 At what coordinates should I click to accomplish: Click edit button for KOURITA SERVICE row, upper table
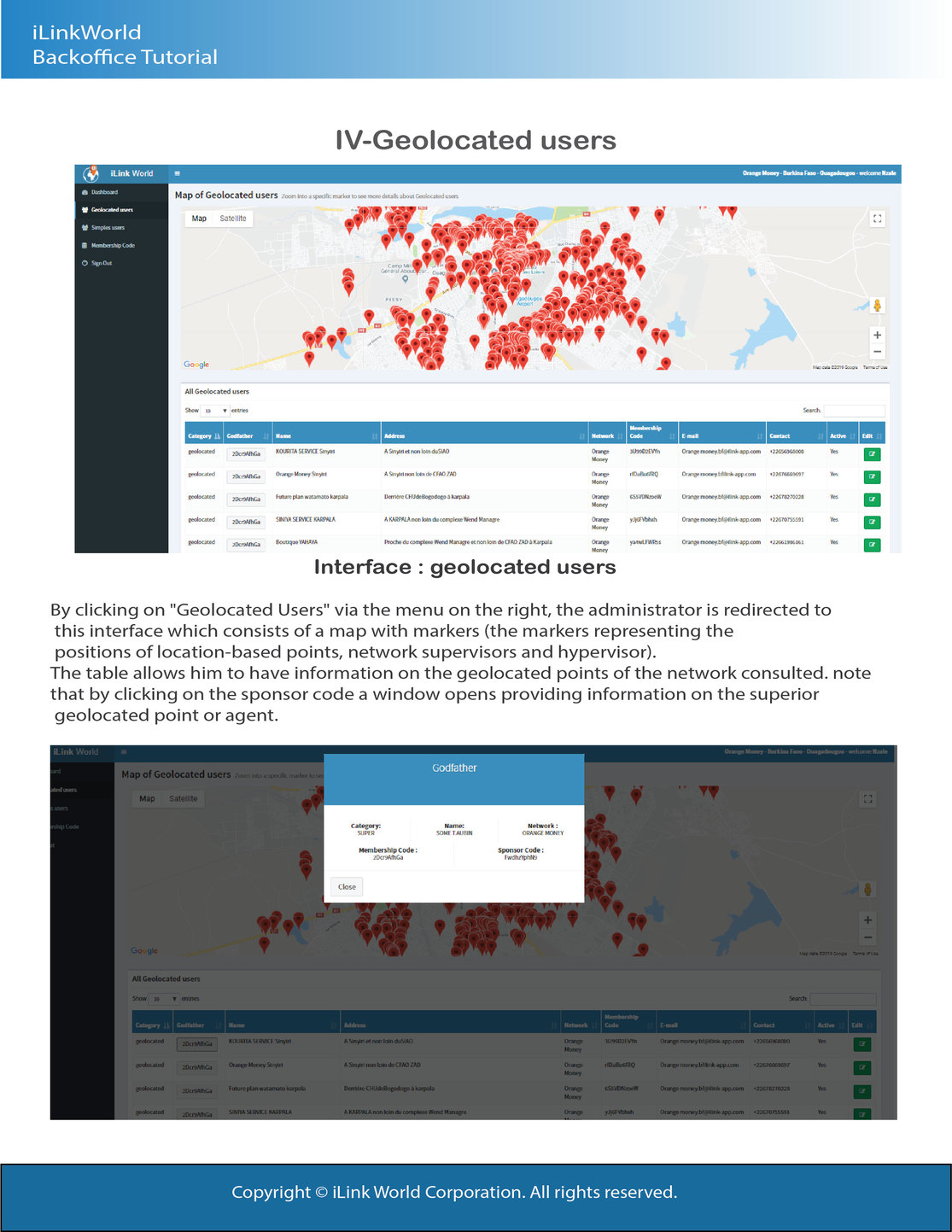[872, 454]
